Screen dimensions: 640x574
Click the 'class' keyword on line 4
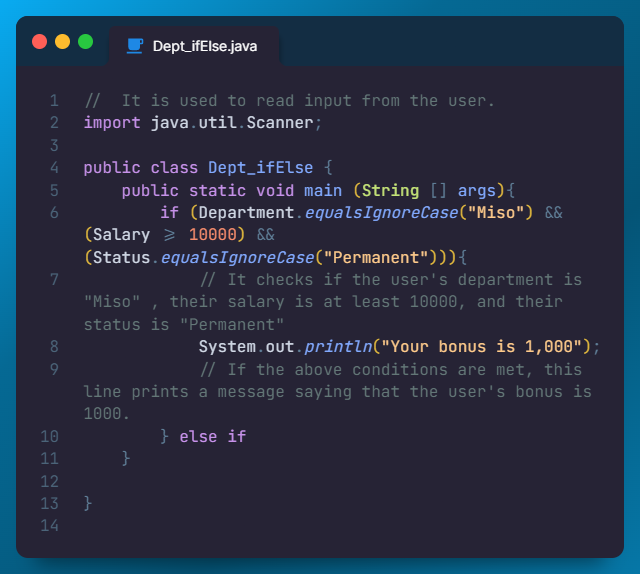coord(174,168)
